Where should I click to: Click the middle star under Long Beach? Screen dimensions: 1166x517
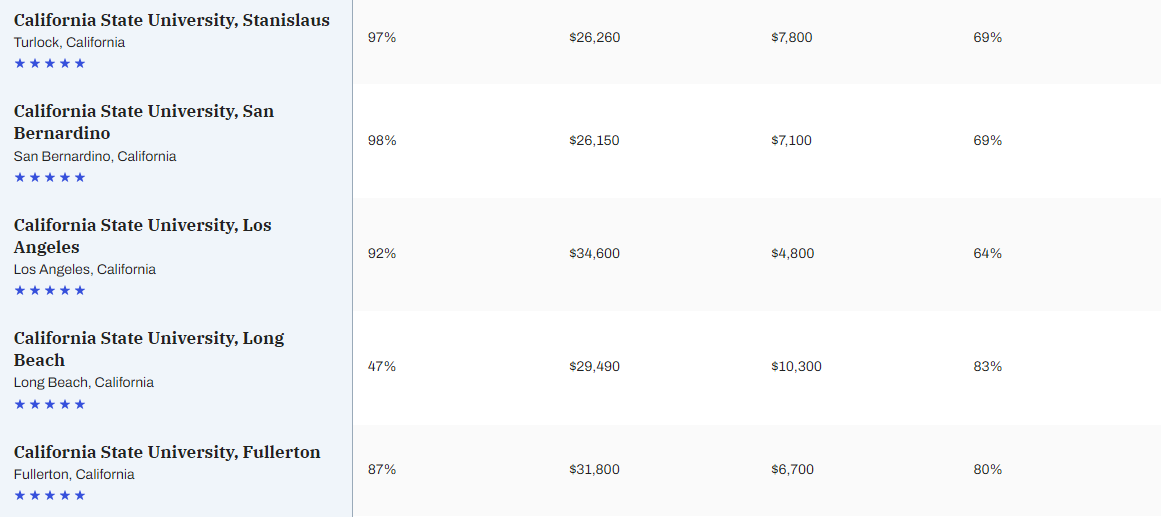(x=50, y=404)
